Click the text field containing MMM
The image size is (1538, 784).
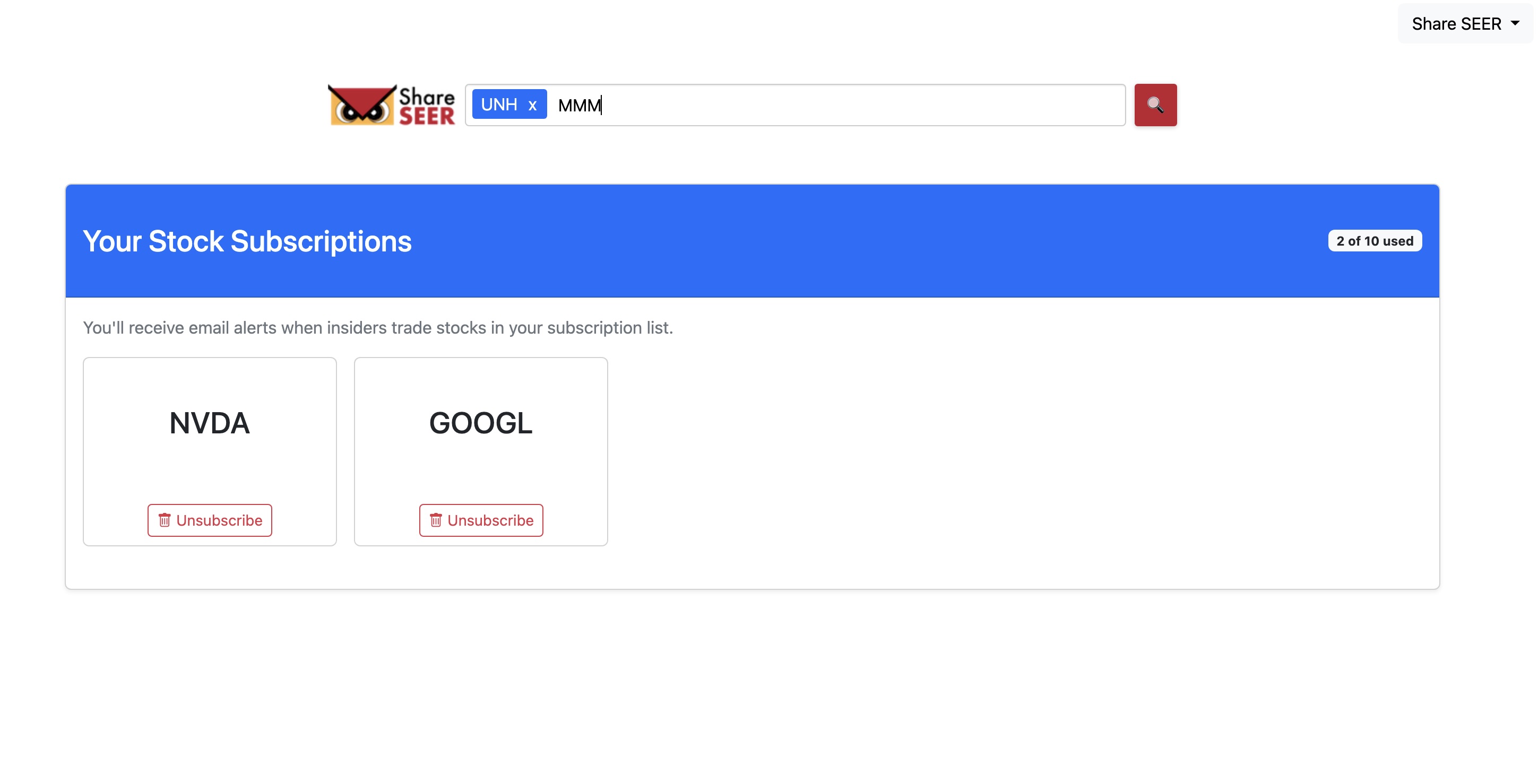click(x=579, y=106)
